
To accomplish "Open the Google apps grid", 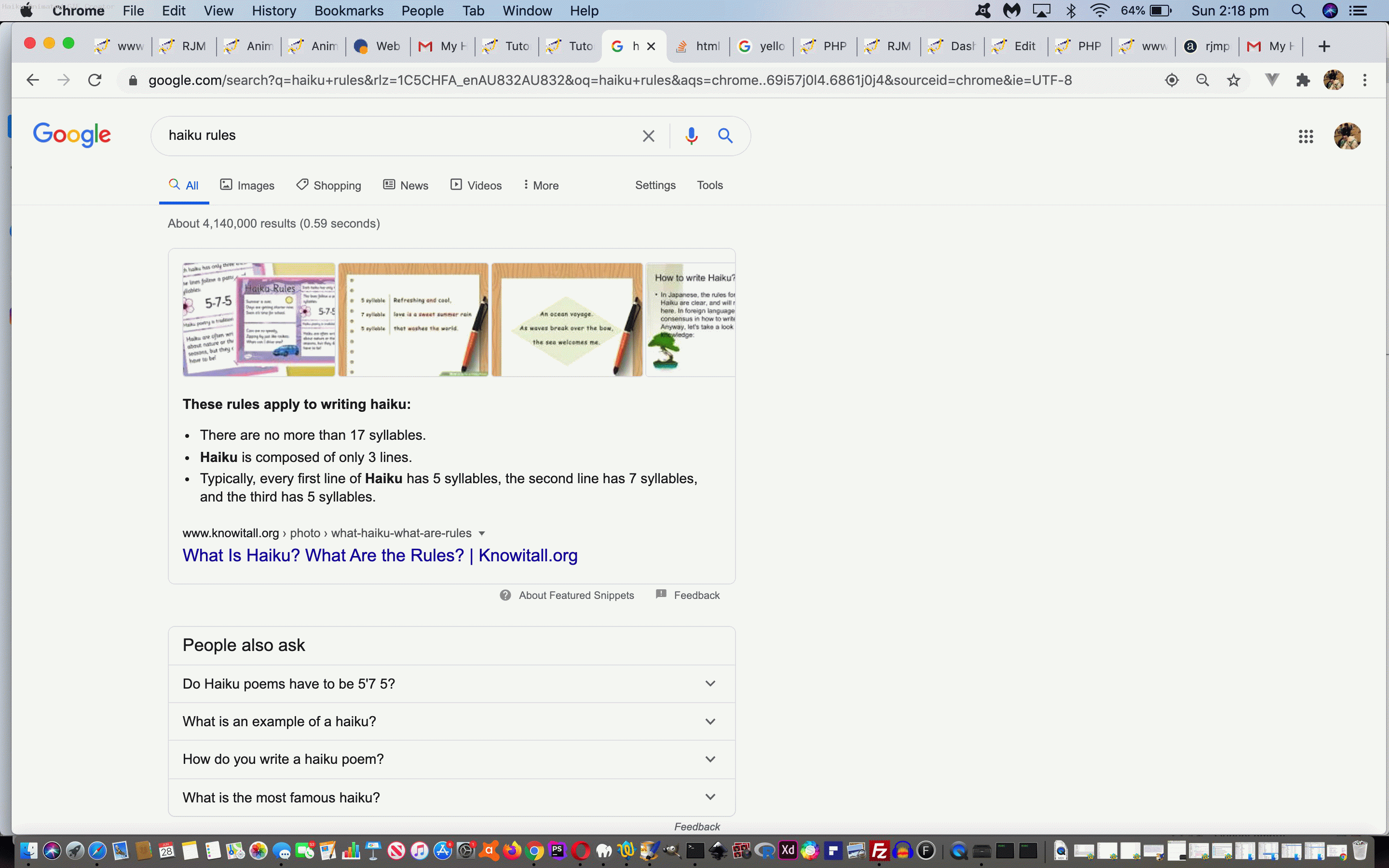I will (x=1306, y=136).
